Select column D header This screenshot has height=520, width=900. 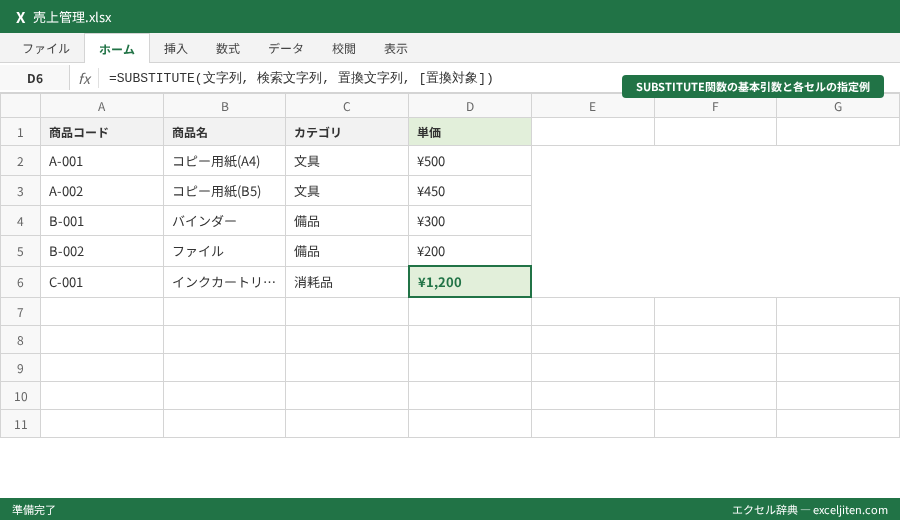[x=470, y=106]
